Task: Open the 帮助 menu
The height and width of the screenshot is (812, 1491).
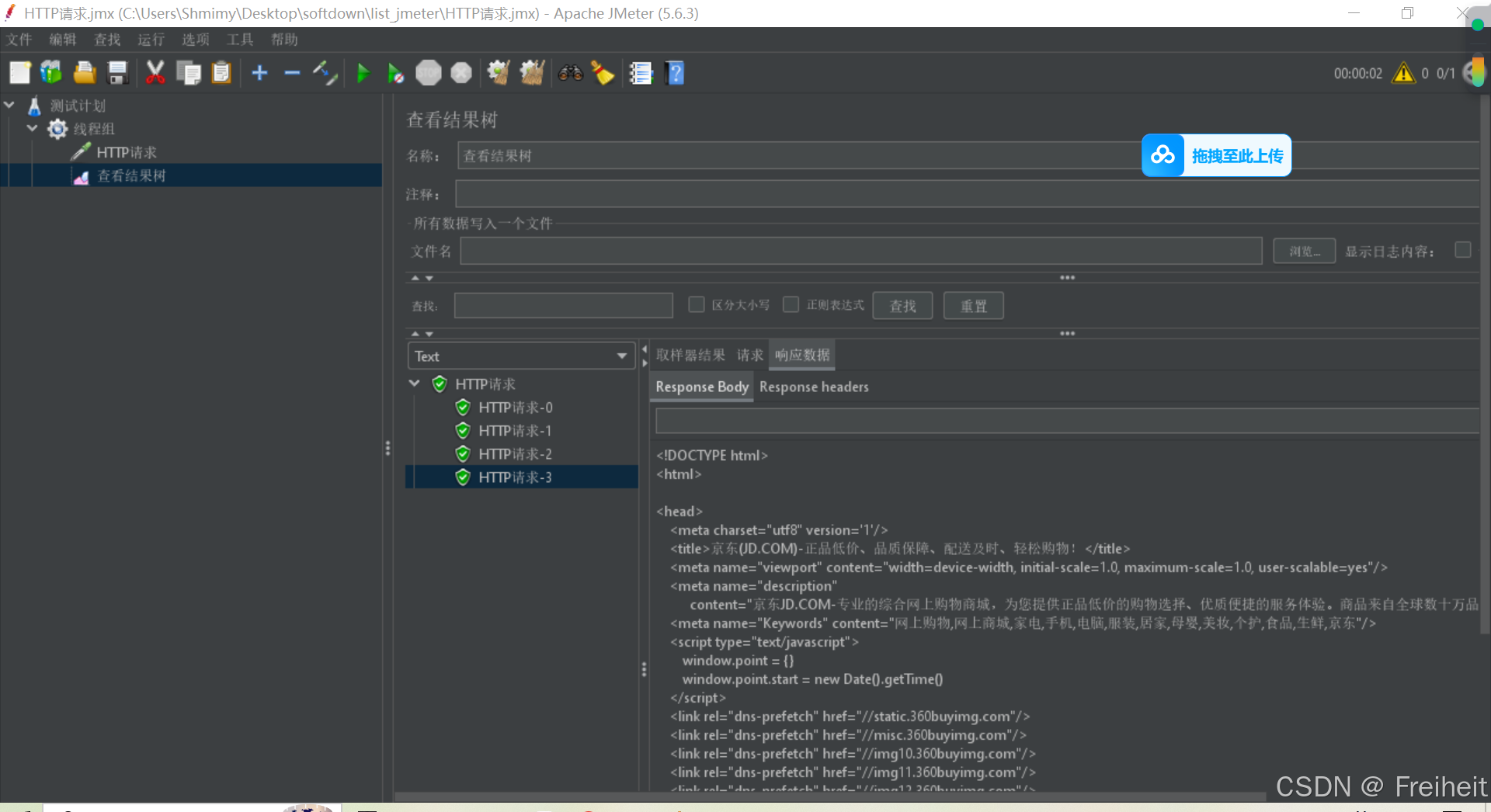Action: point(284,40)
